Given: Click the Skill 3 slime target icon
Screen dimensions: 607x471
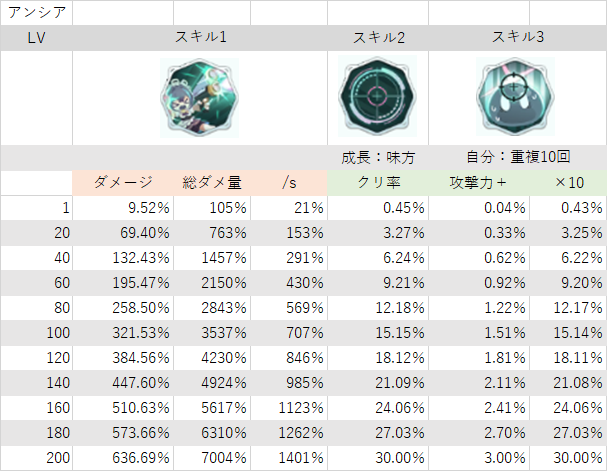Looking at the screenshot, I should 515,96.
